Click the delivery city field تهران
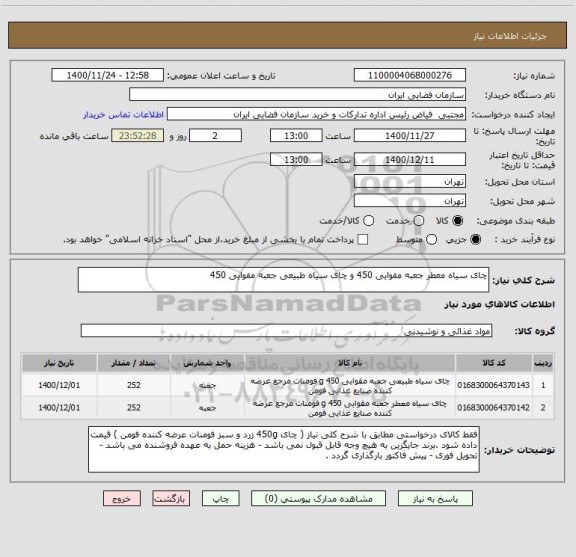 point(410,201)
